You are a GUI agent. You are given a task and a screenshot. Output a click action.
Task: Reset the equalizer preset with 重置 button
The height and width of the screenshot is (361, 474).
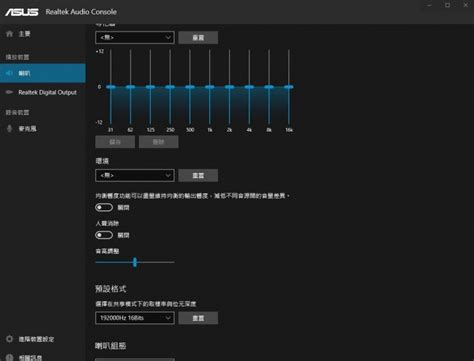198,37
